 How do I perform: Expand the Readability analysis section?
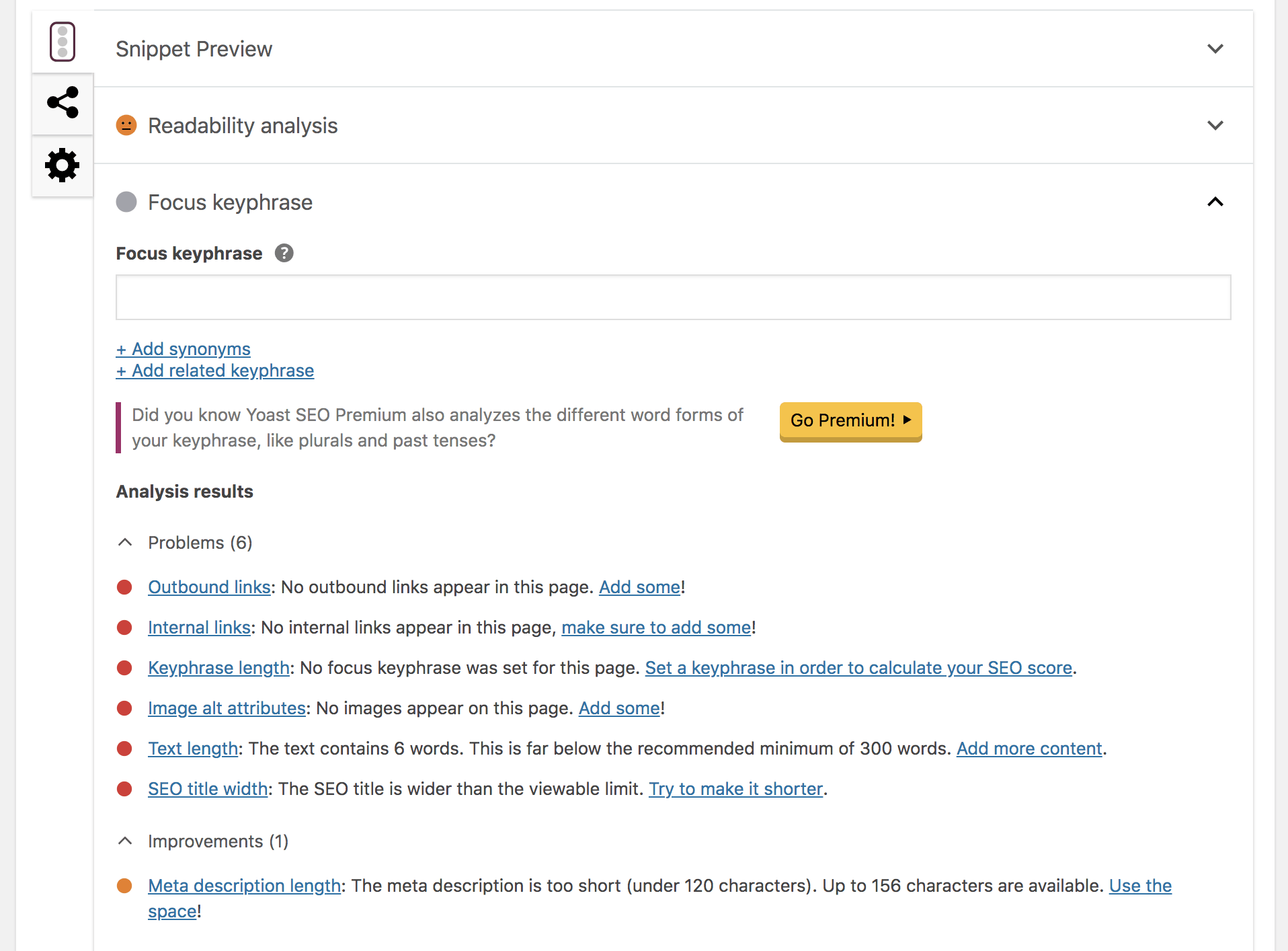[1215, 125]
